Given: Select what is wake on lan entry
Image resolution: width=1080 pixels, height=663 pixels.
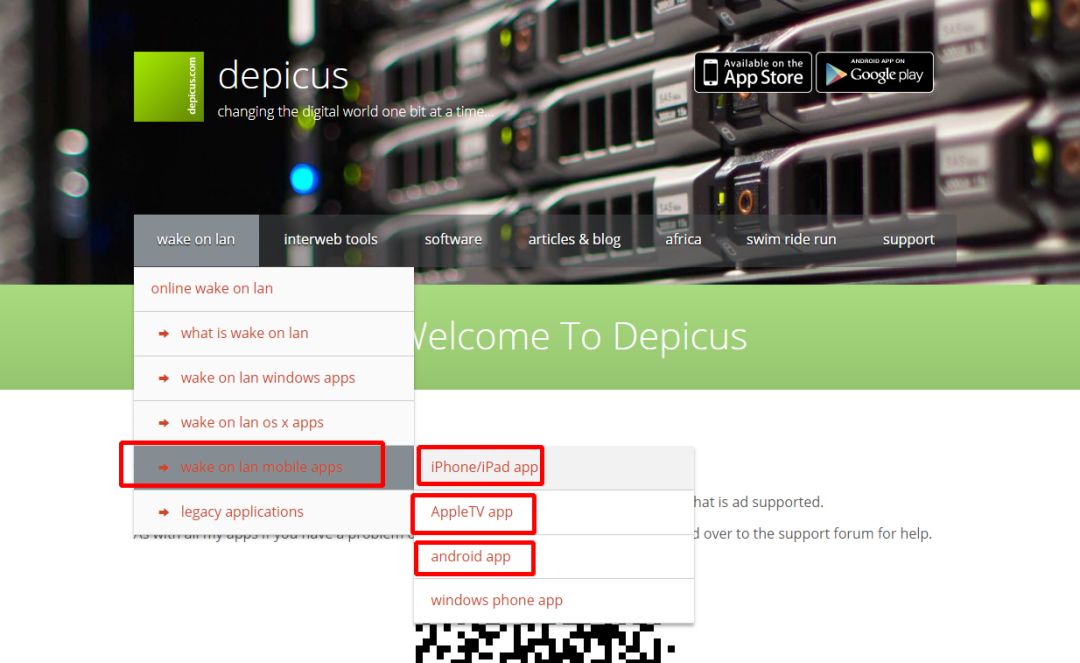Looking at the screenshot, I should (x=274, y=333).
